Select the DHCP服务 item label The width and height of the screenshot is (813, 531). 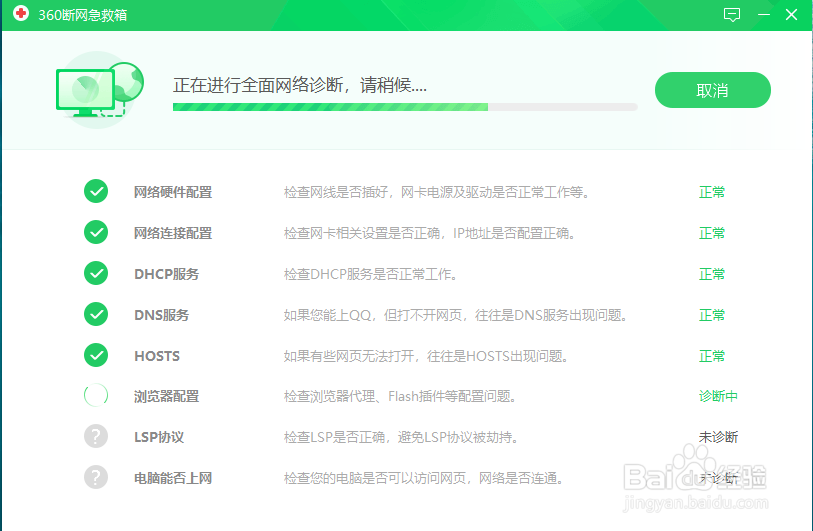click(166, 274)
